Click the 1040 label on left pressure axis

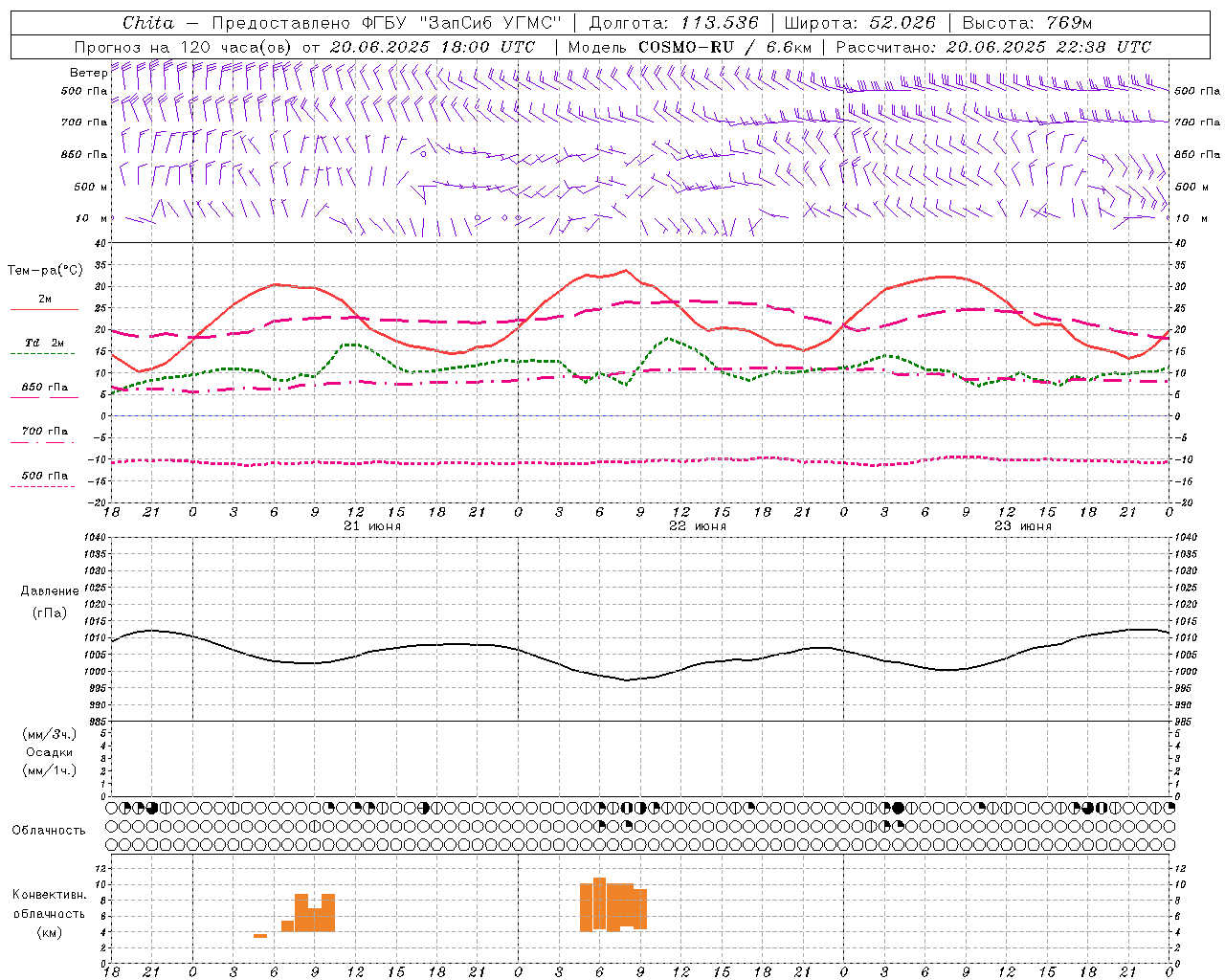click(93, 538)
